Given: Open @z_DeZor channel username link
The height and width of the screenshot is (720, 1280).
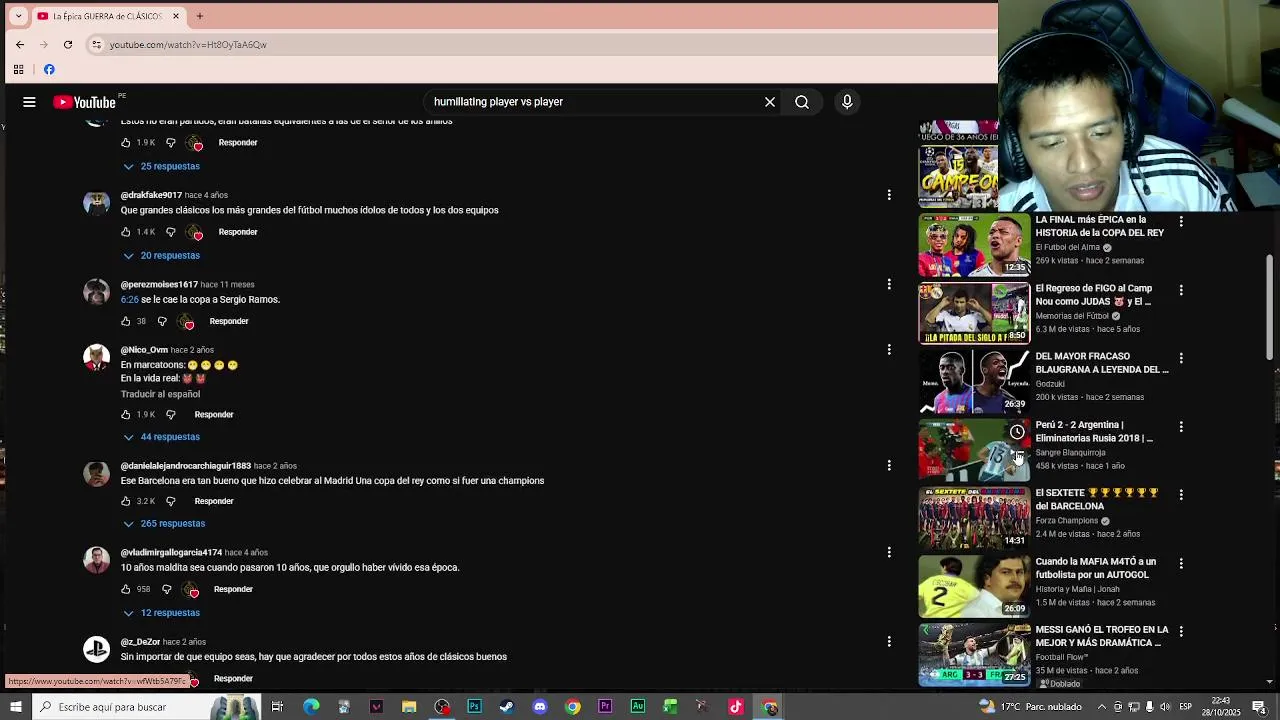Looking at the screenshot, I should (x=140, y=642).
